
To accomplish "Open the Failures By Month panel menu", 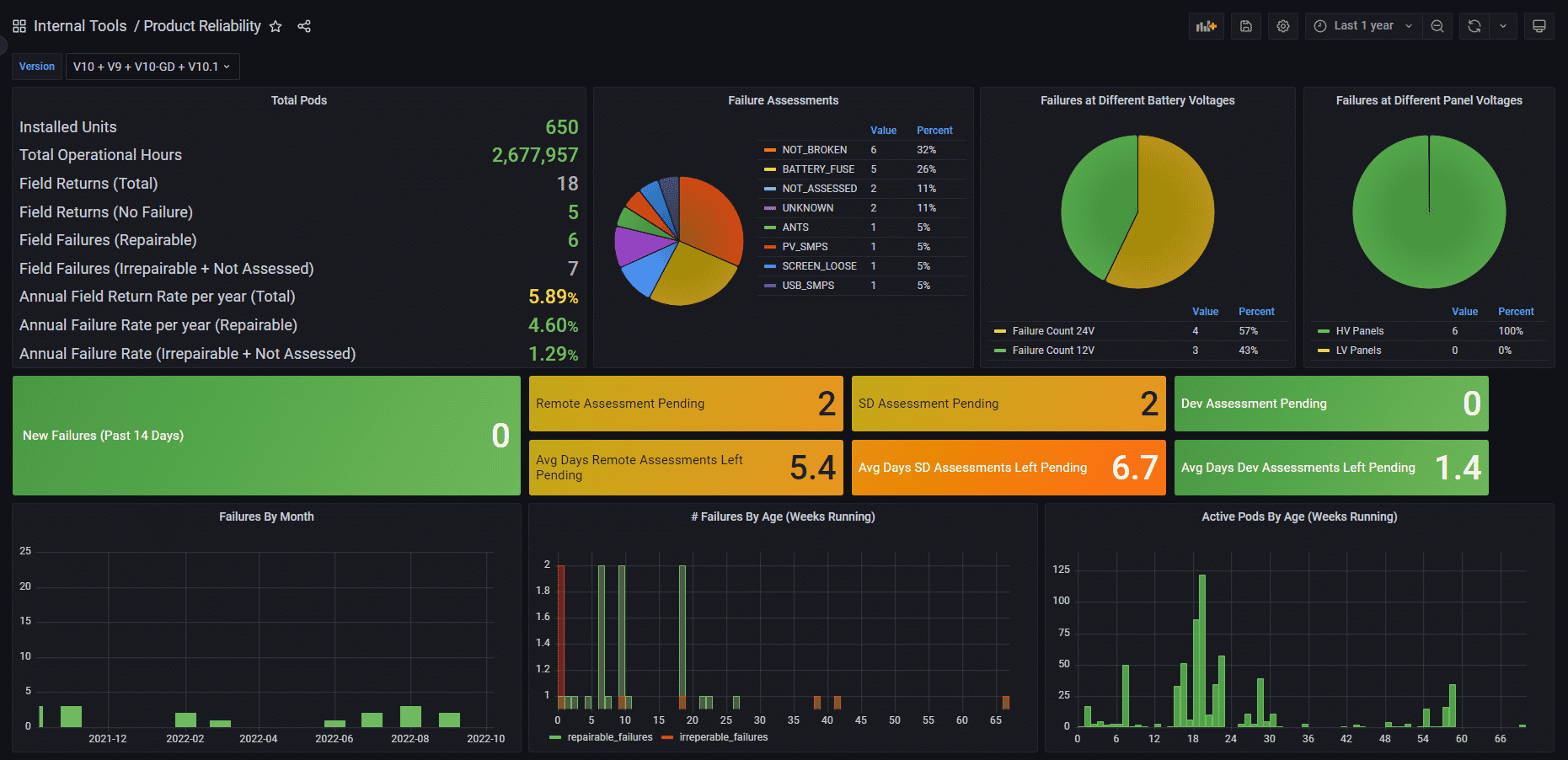I will (266, 516).
